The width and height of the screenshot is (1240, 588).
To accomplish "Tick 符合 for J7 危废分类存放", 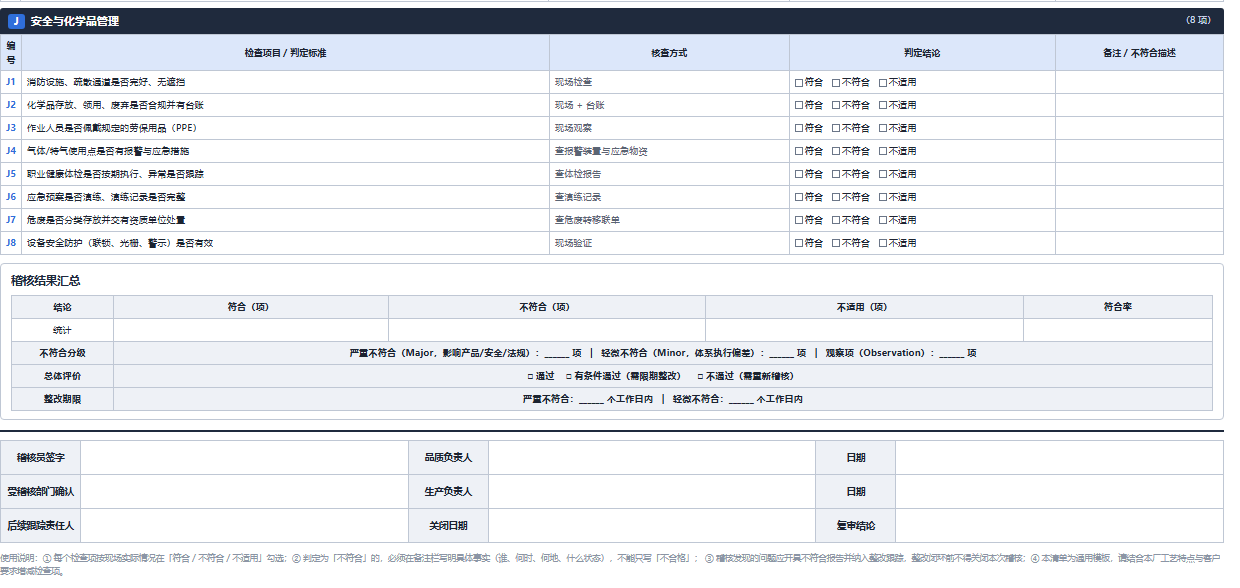I will point(799,220).
